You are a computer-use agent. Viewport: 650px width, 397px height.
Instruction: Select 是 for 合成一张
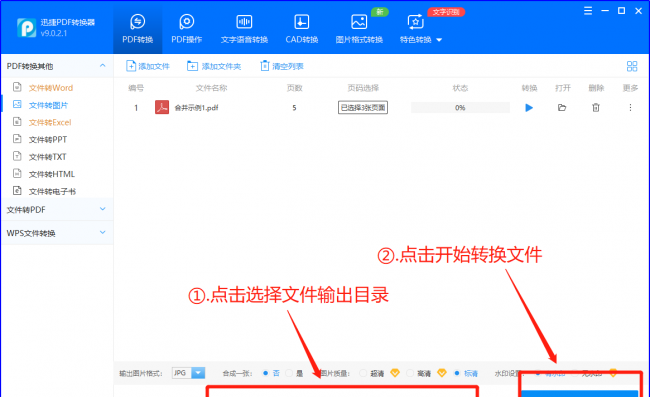coord(289,373)
